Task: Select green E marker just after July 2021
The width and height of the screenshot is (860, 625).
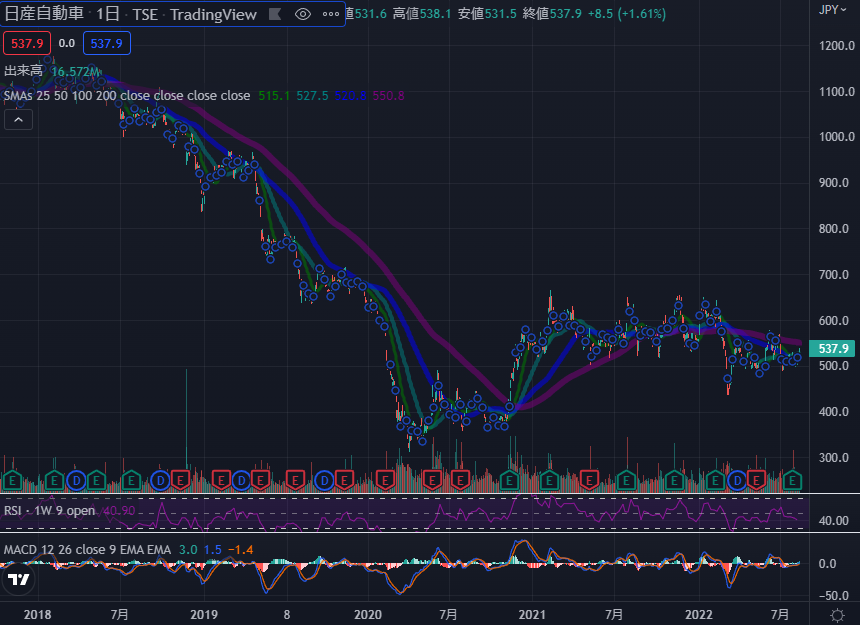Action: (x=626, y=481)
